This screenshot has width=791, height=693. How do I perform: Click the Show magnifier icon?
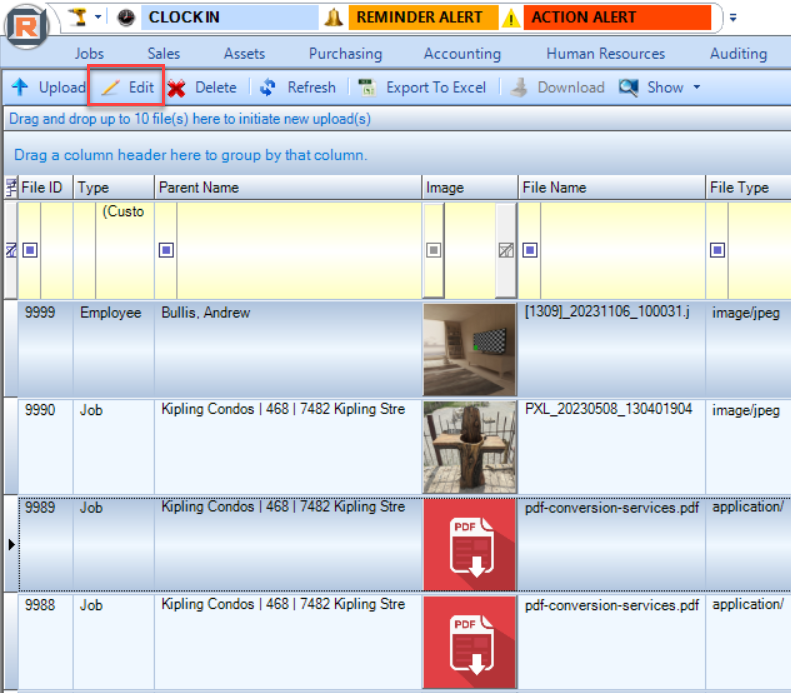[x=629, y=87]
